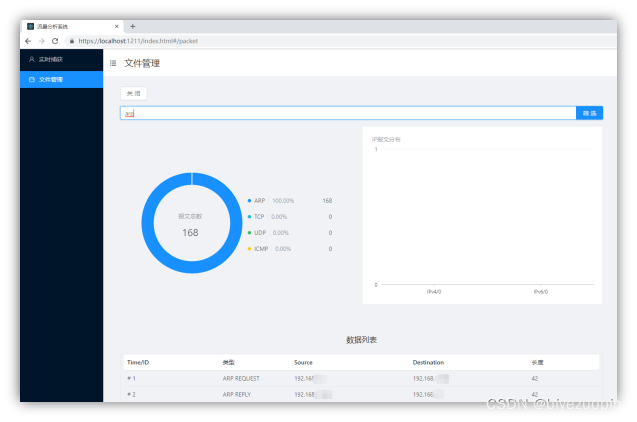The image size is (637, 422).
Task: View site info via the lock icon
Action: (72, 41)
